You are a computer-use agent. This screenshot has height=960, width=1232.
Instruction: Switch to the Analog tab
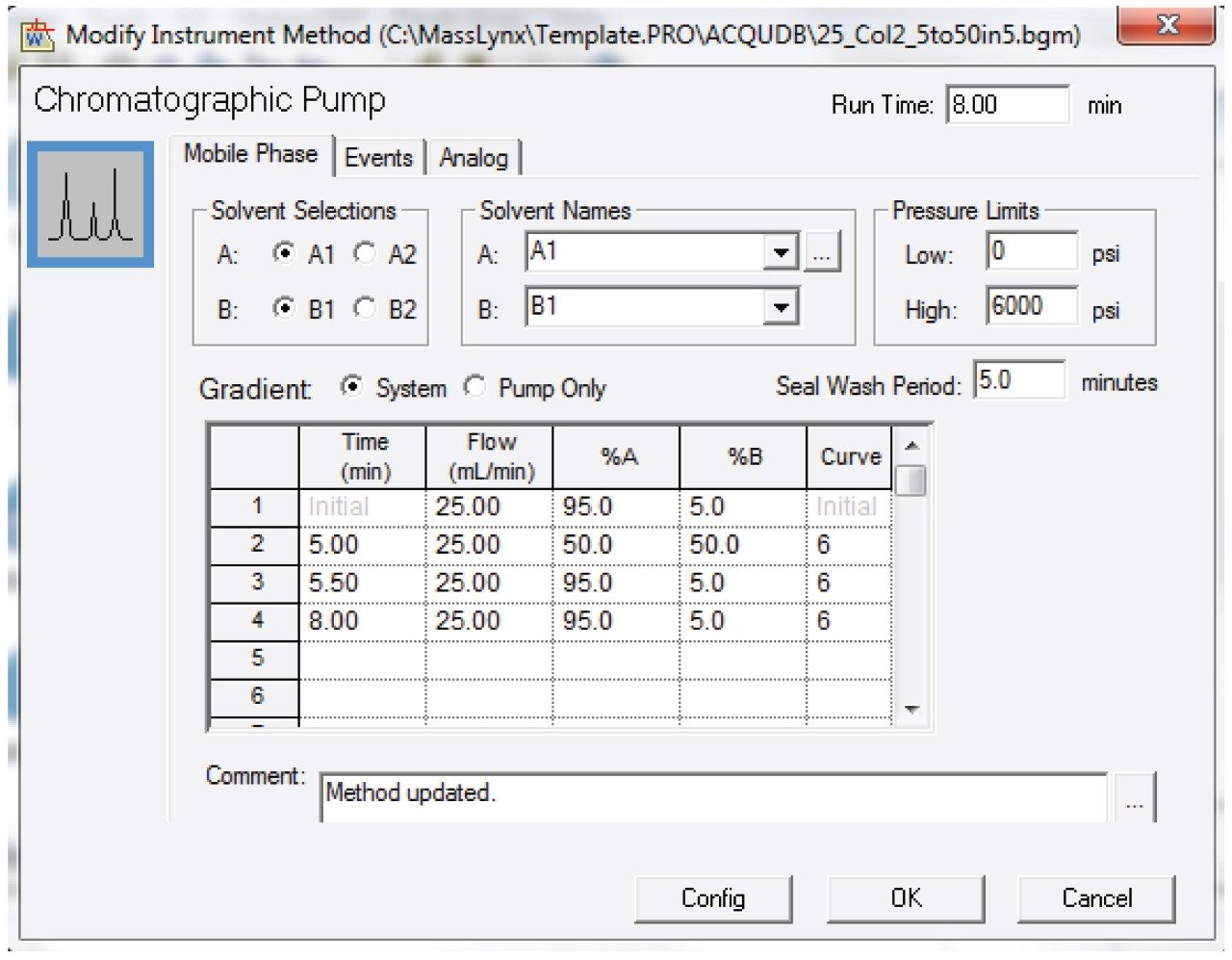tap(474, 158)
